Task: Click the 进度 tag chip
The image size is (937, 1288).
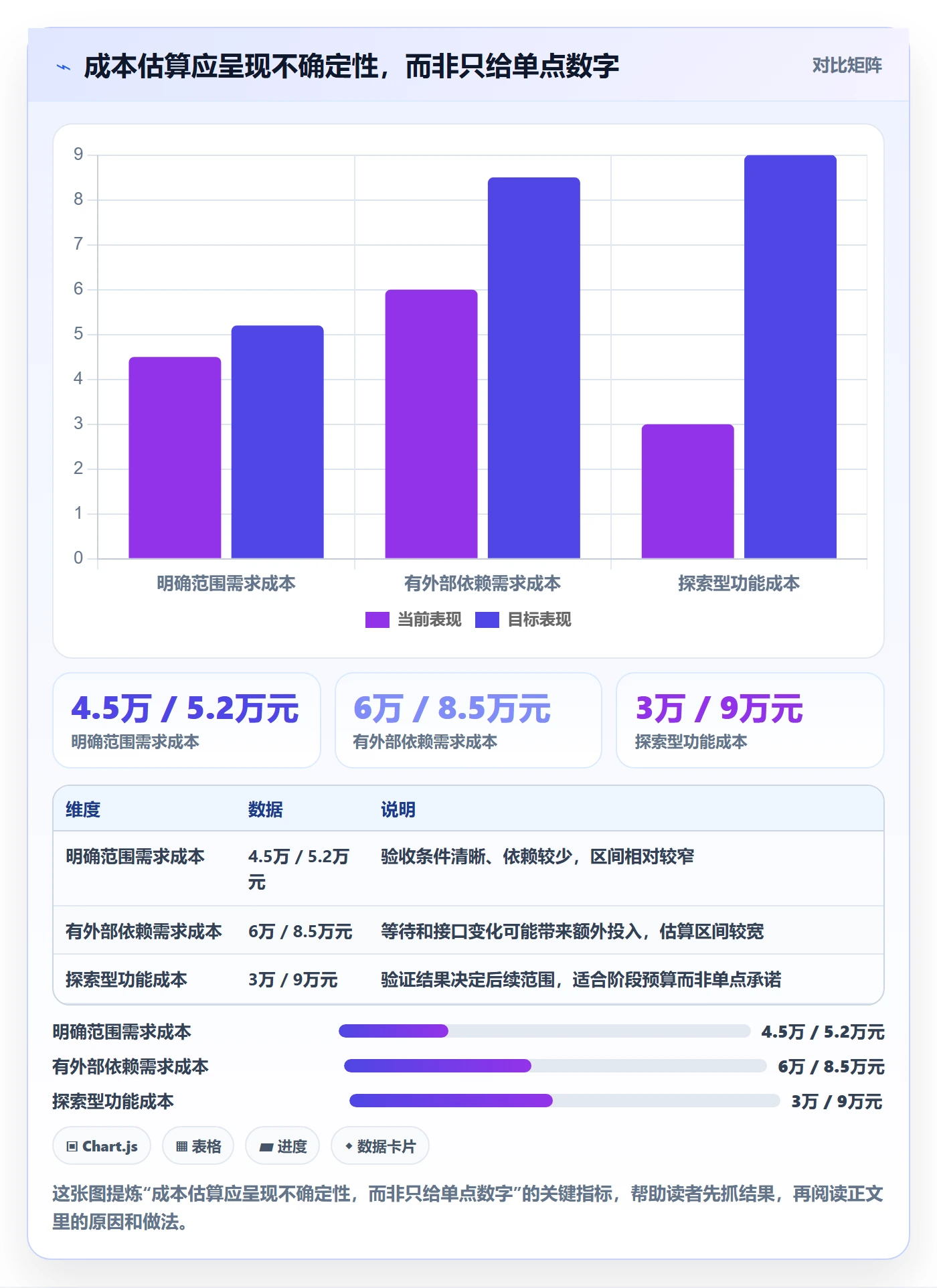Action: [x=282, y=1146]
